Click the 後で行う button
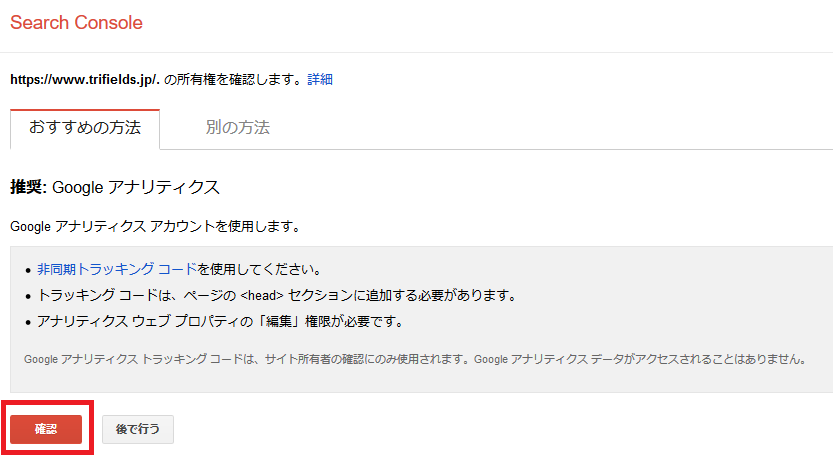The width and height of the screenshot is (833, 461). coord(138,429)
